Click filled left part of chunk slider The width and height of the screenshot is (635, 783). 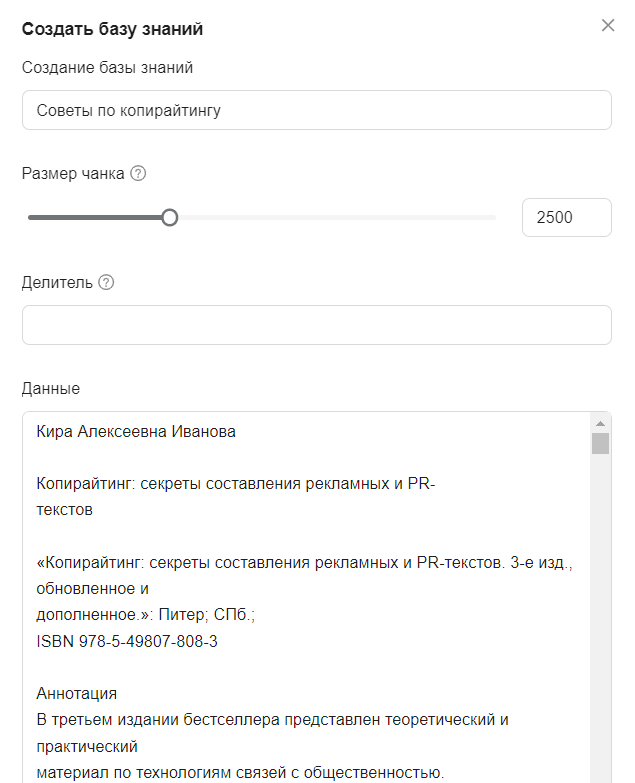[95, 217]
